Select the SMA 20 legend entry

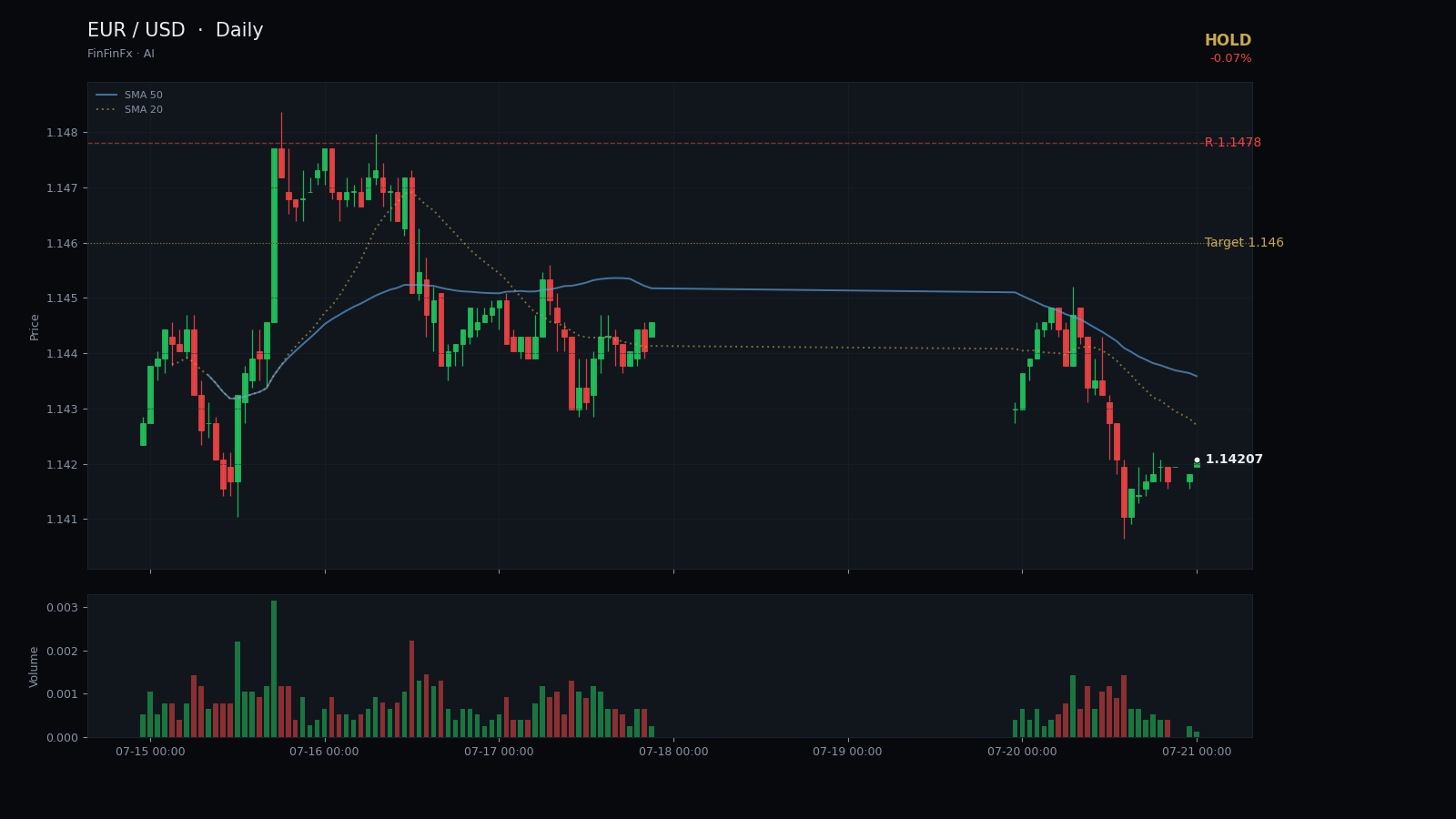129,110
